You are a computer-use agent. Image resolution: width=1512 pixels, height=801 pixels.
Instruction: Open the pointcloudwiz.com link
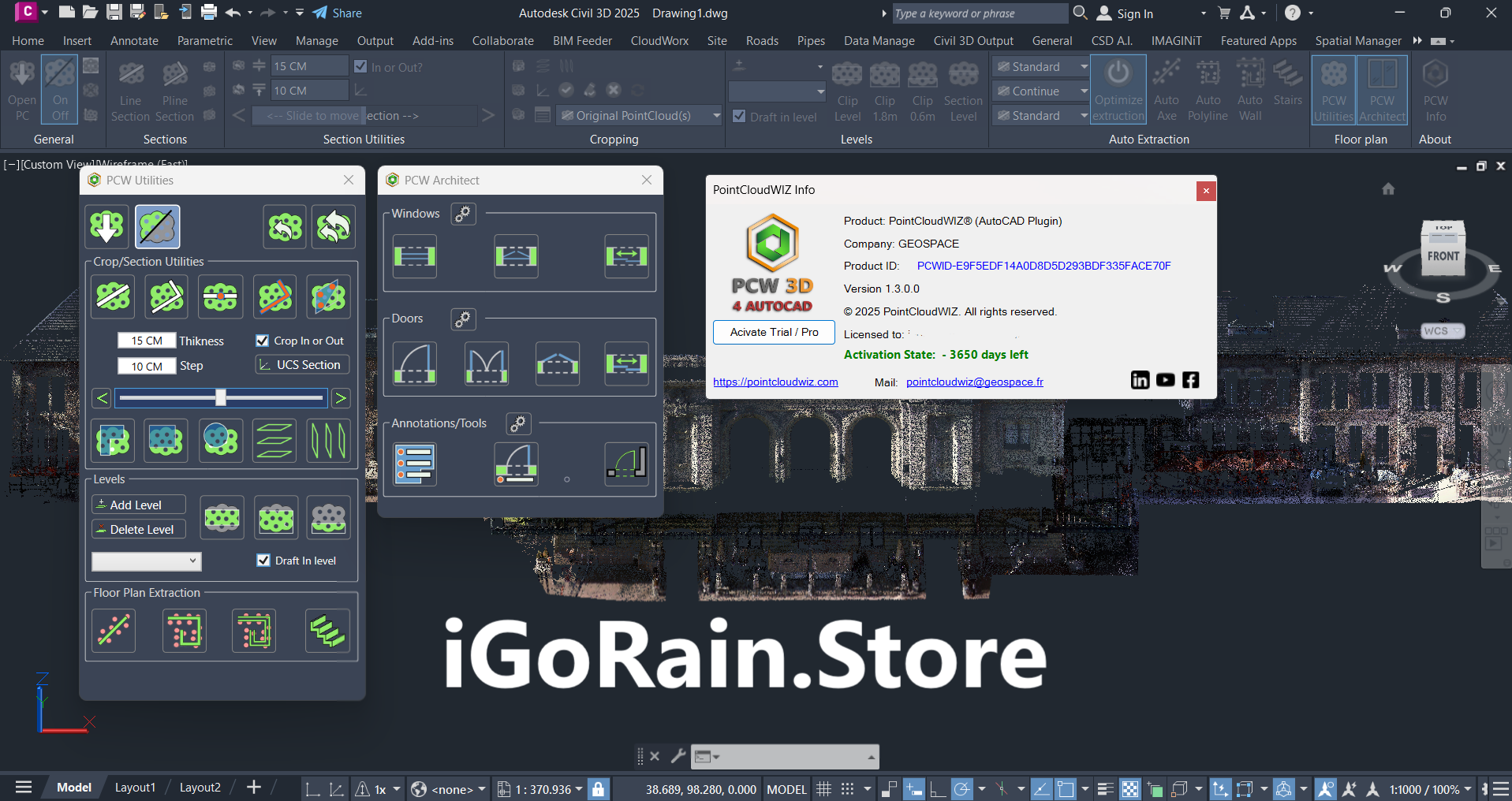[x=775, y=382]
